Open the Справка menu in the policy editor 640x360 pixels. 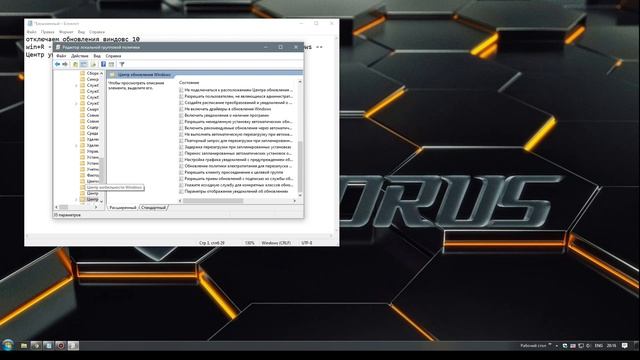click(x=113, y=56)
